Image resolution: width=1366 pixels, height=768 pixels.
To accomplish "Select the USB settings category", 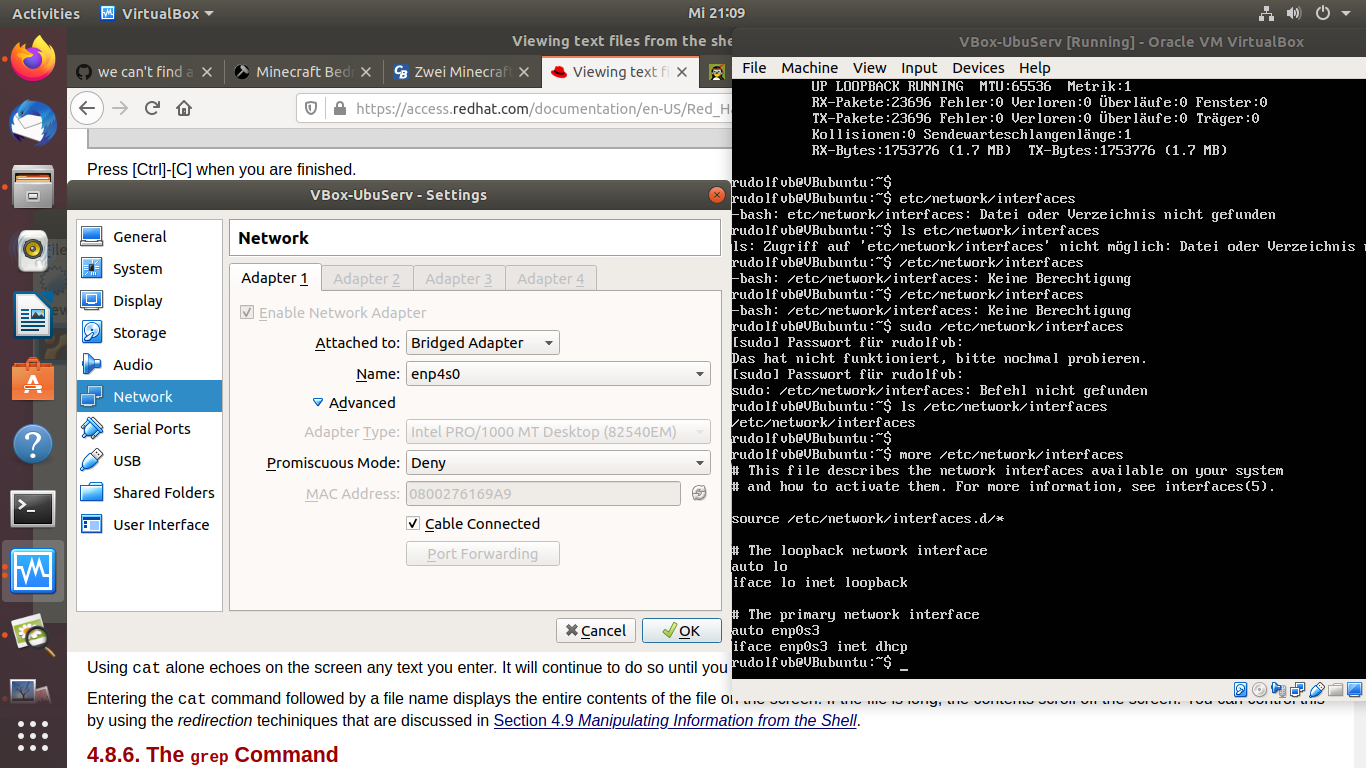I will [149, 461].
